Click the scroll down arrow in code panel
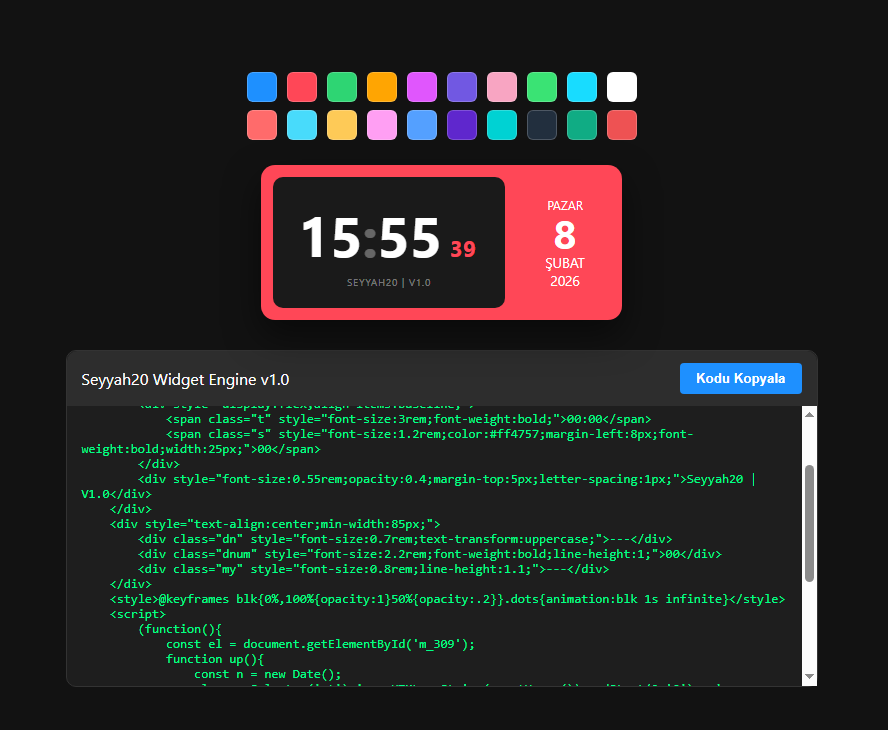This screenshot has width=888, height=730. coord(809,677)
